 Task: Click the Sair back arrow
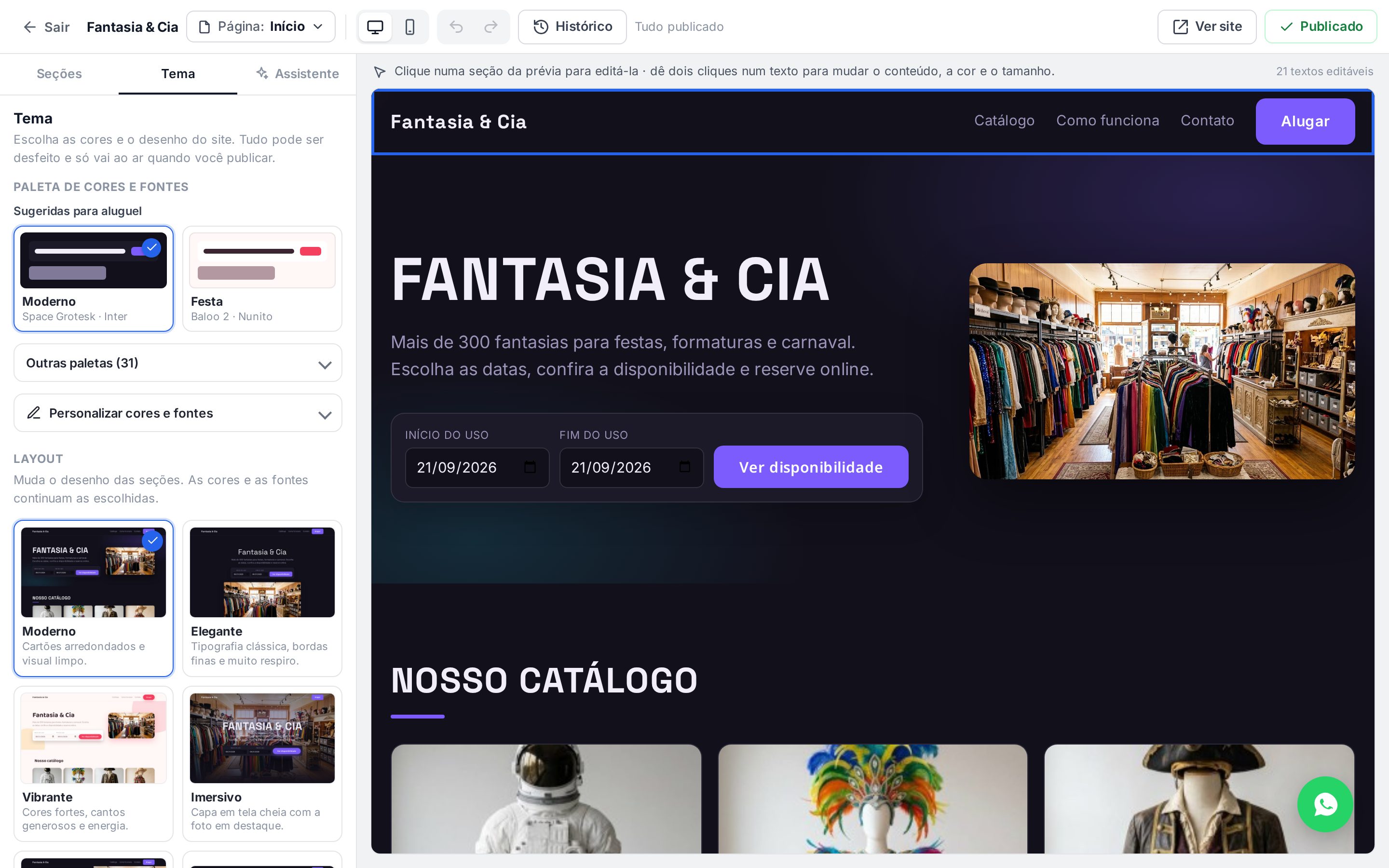pos(30,27)
